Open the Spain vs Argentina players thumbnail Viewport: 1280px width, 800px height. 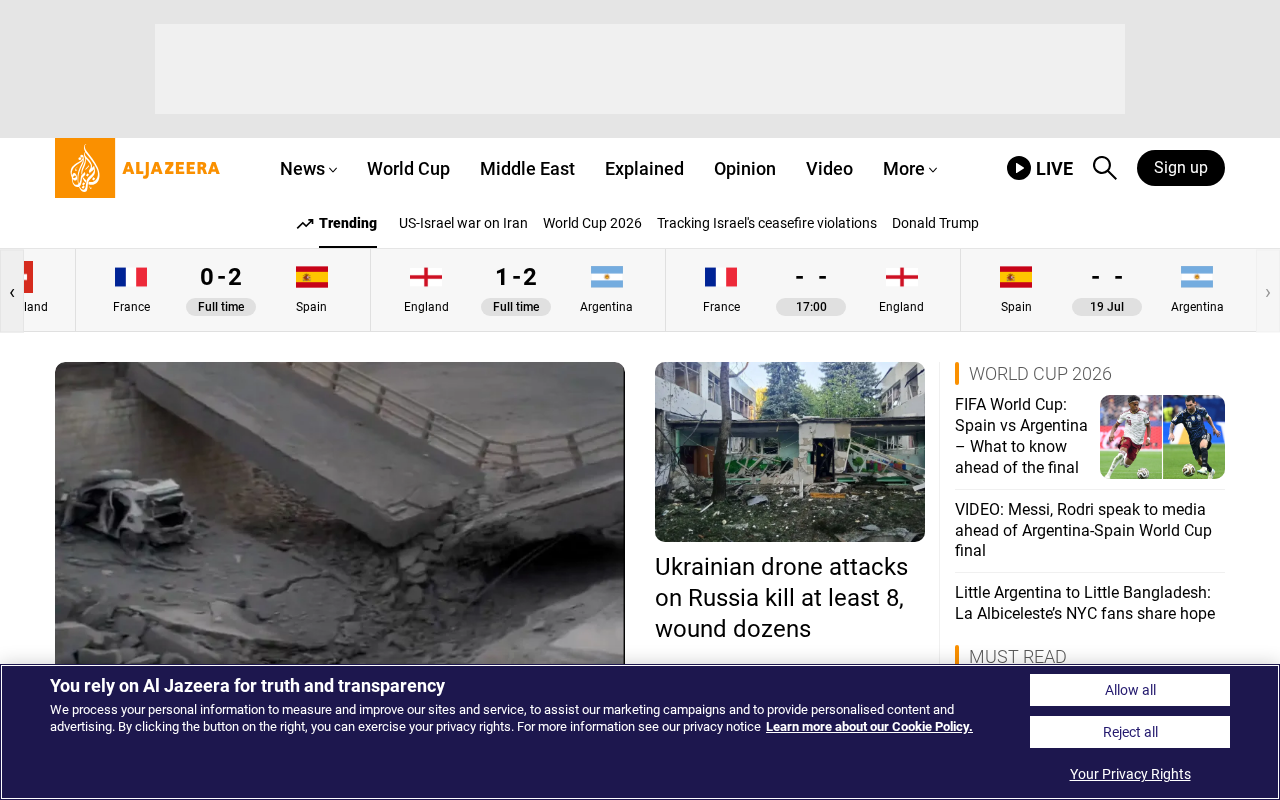click(1162, 437)
